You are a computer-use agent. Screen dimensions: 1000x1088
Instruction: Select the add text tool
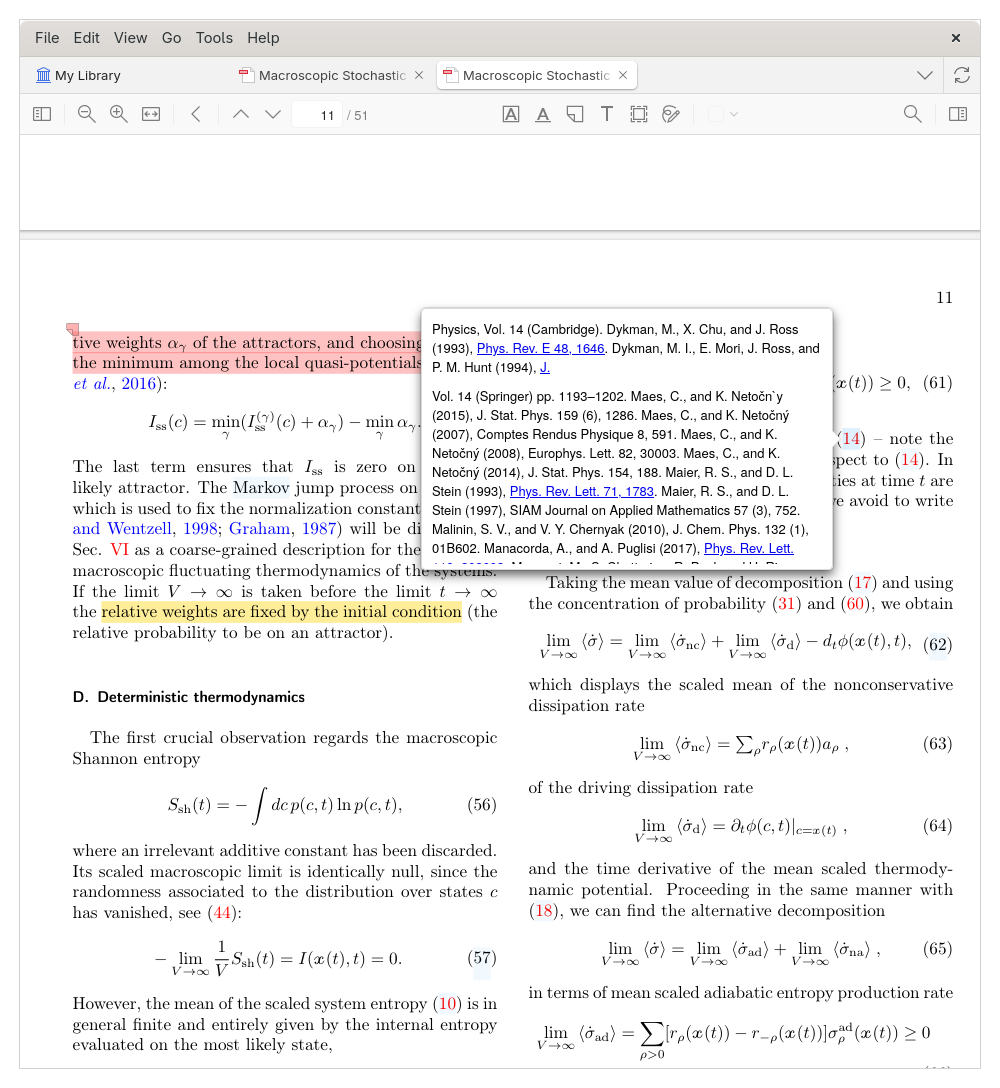click(x=607, y=114)
